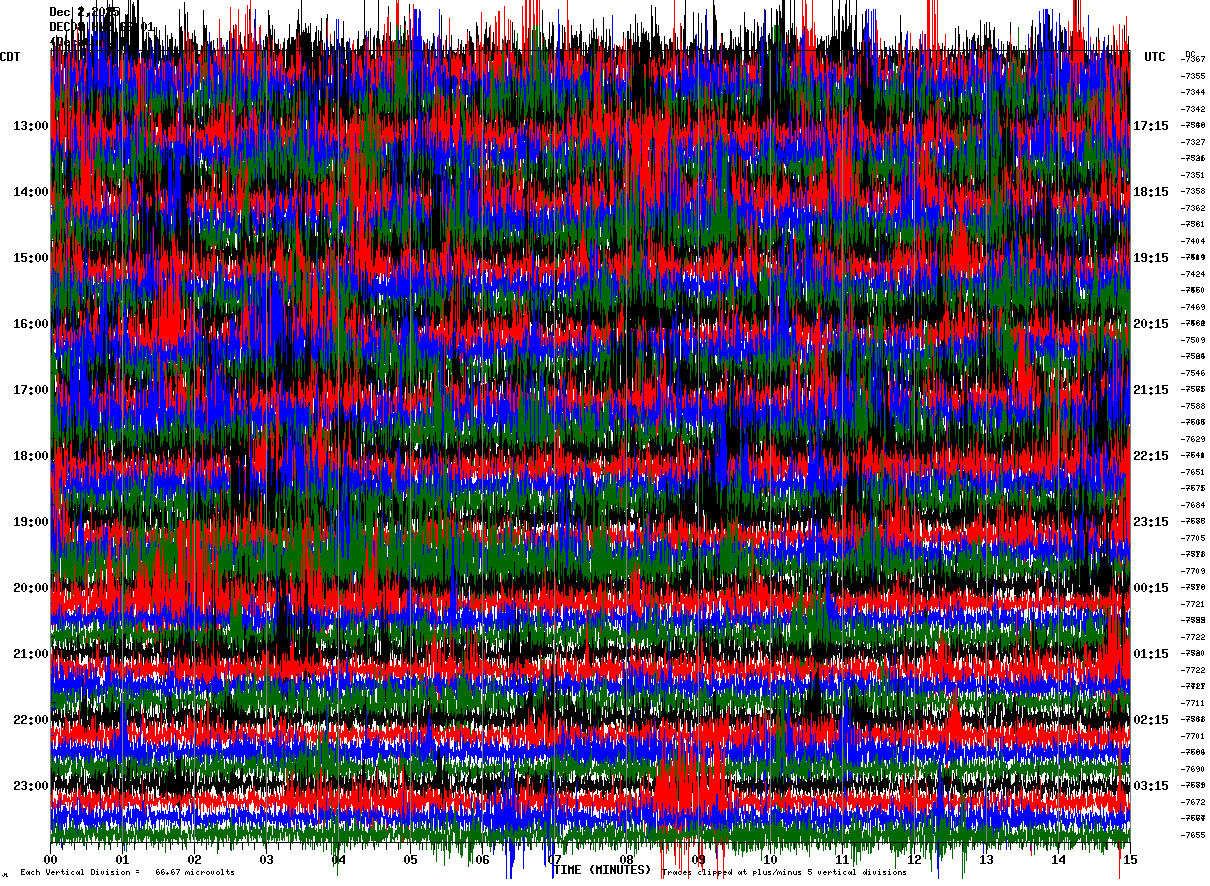
Task: Click the DC offset value -7358
Action: (x=1193, y=191)
